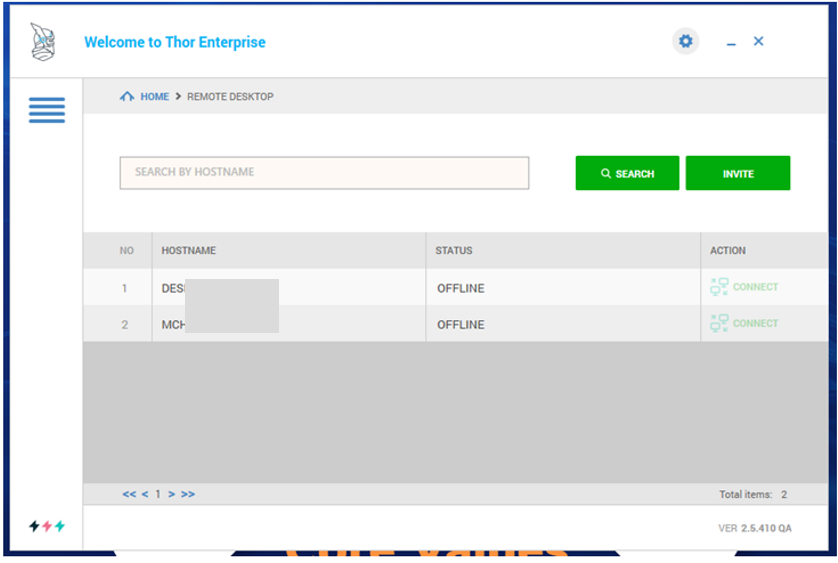Select hostname cell starting with DES
Viewport: 838px width, 563px height.
(x=289, y=288)
